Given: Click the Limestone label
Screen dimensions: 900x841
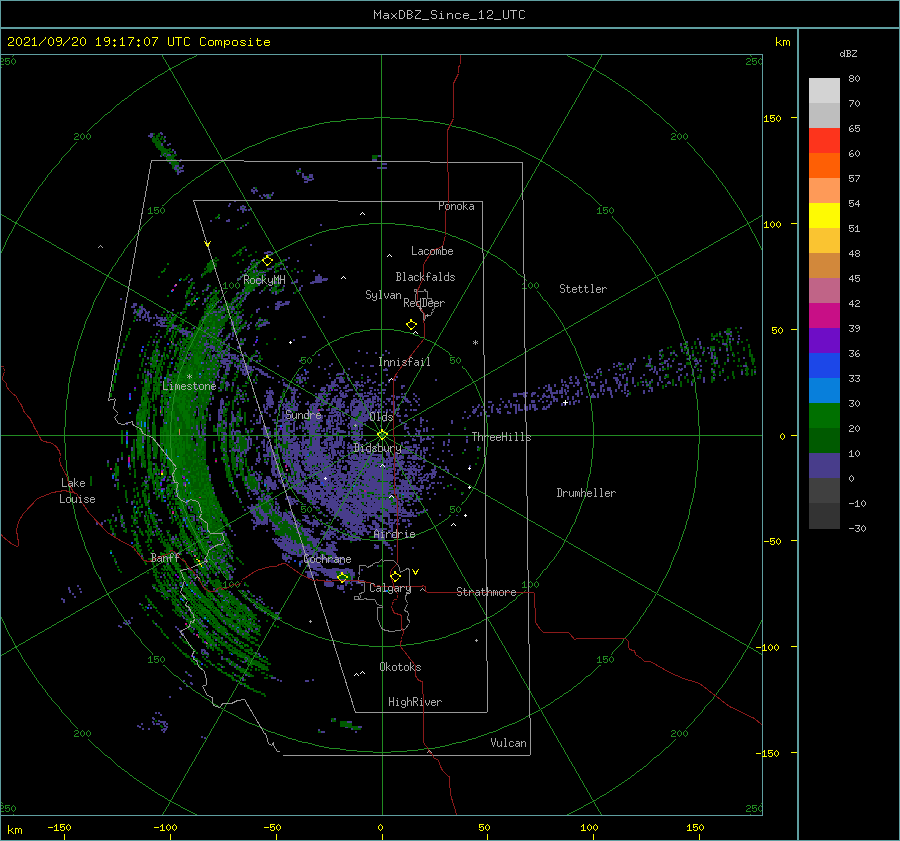Looking at the screenshot, I should 189,386.
